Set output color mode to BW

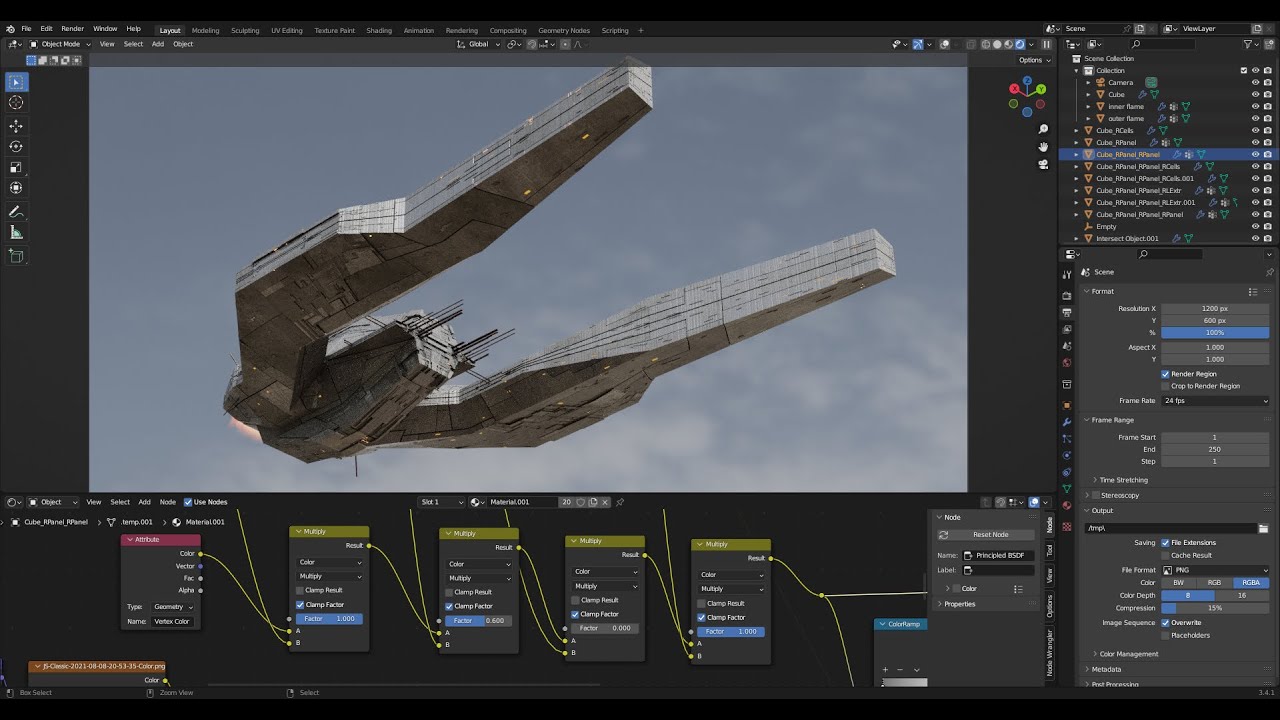click(1179, 583)
